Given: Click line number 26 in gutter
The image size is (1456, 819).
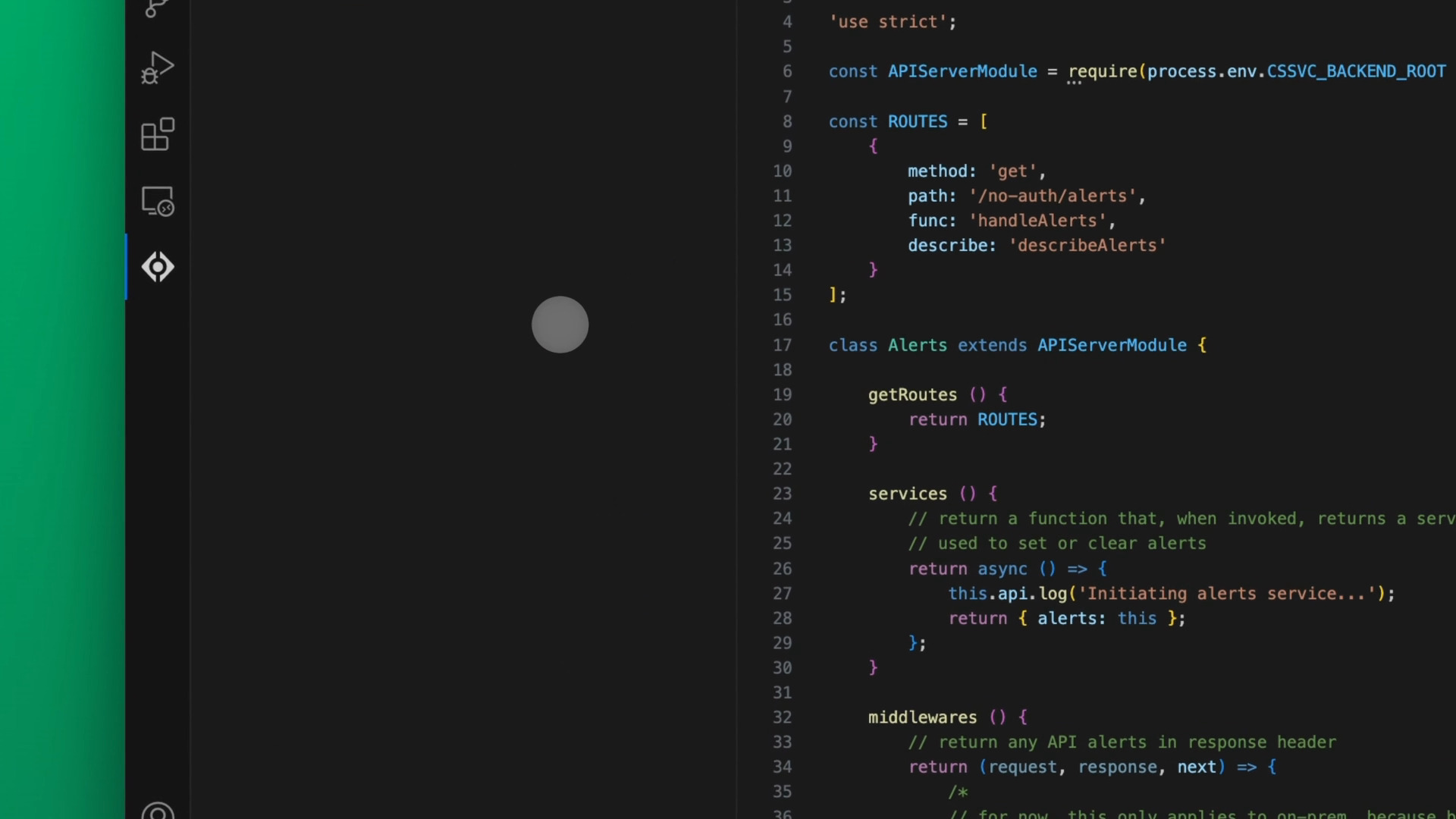Looking at the screenshot, I should [x=782, y=569].
